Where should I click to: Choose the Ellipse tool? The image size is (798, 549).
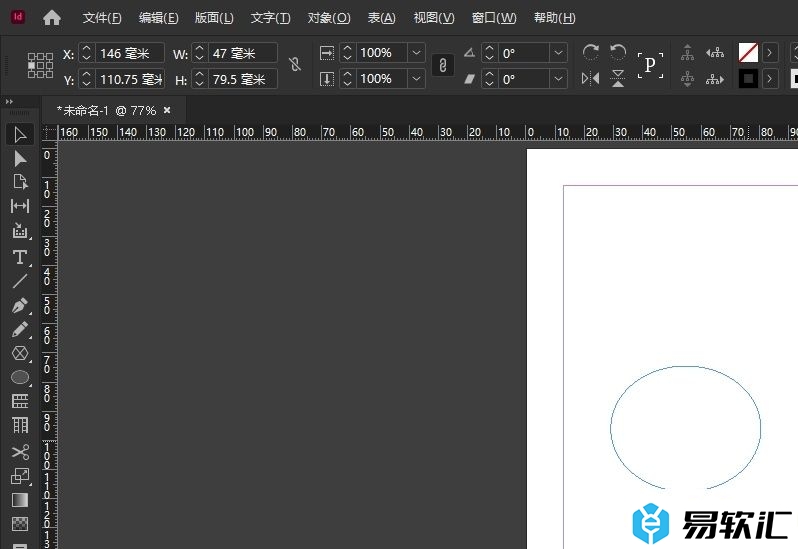(20, 378)
